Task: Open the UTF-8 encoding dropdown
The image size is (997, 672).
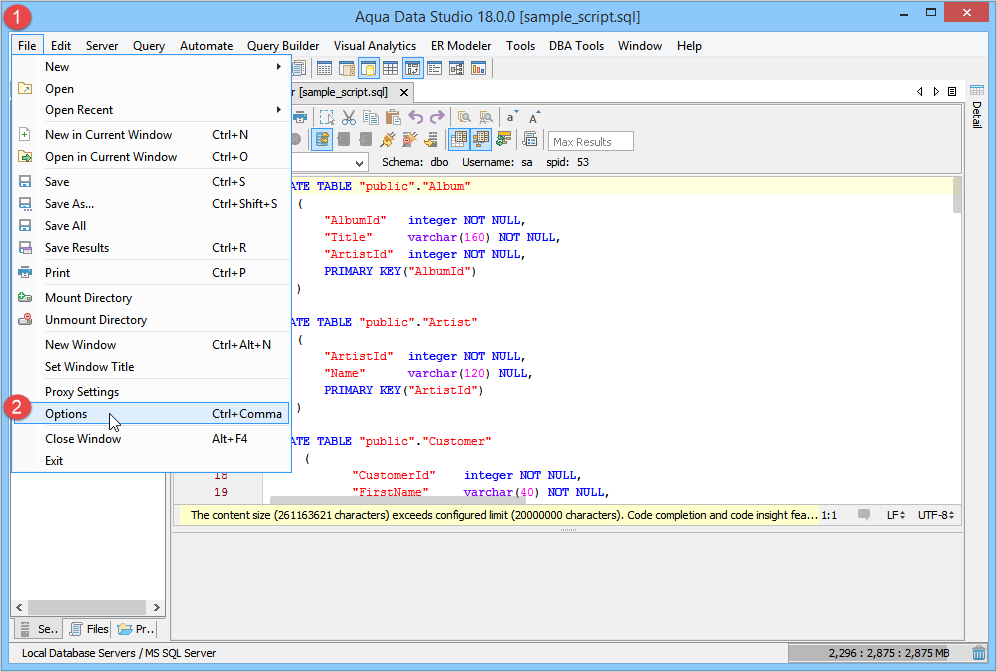Action: tap(937, 515)
